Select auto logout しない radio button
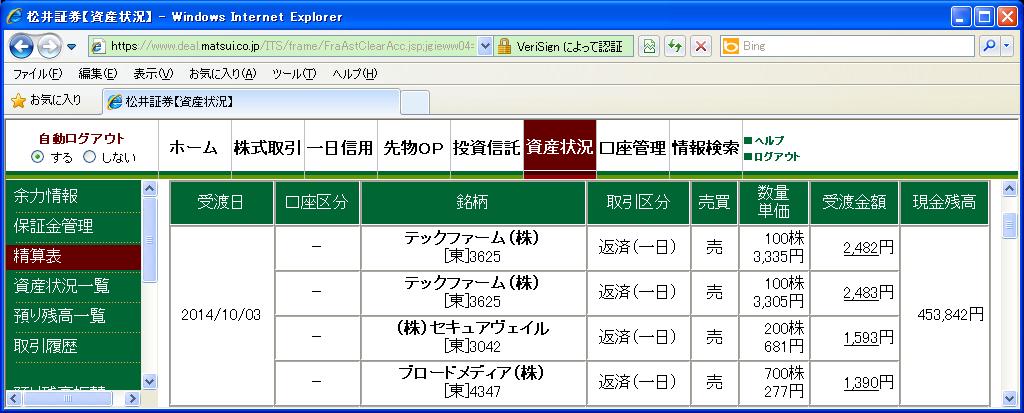This screenshot has height=413, width=1024. (89, 157)
